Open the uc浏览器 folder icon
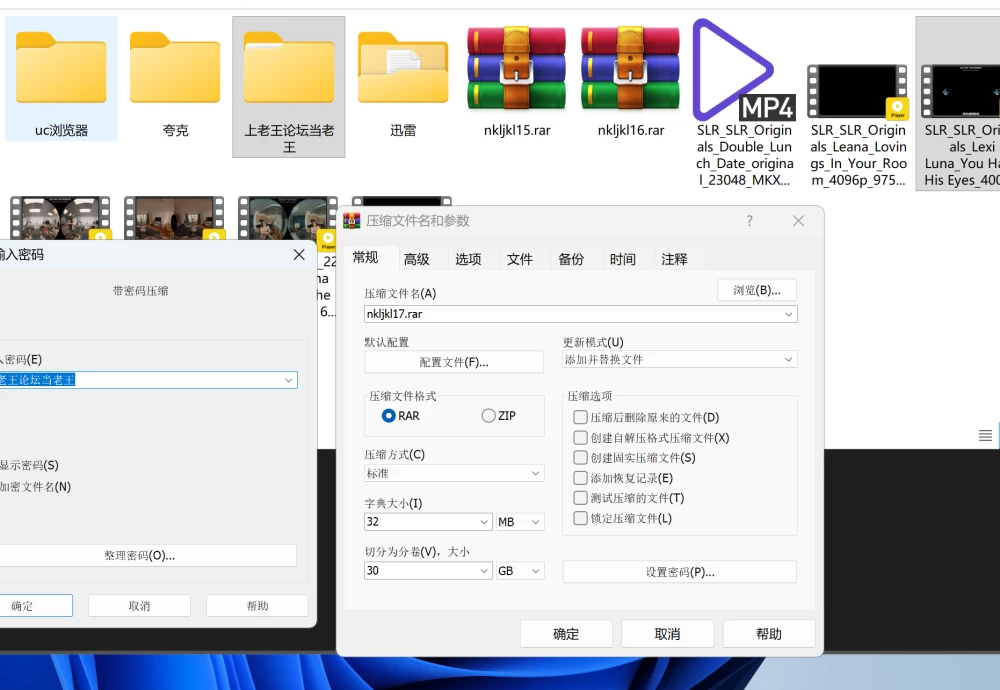This screenshot has height=690, width=1000. point(61,68)
